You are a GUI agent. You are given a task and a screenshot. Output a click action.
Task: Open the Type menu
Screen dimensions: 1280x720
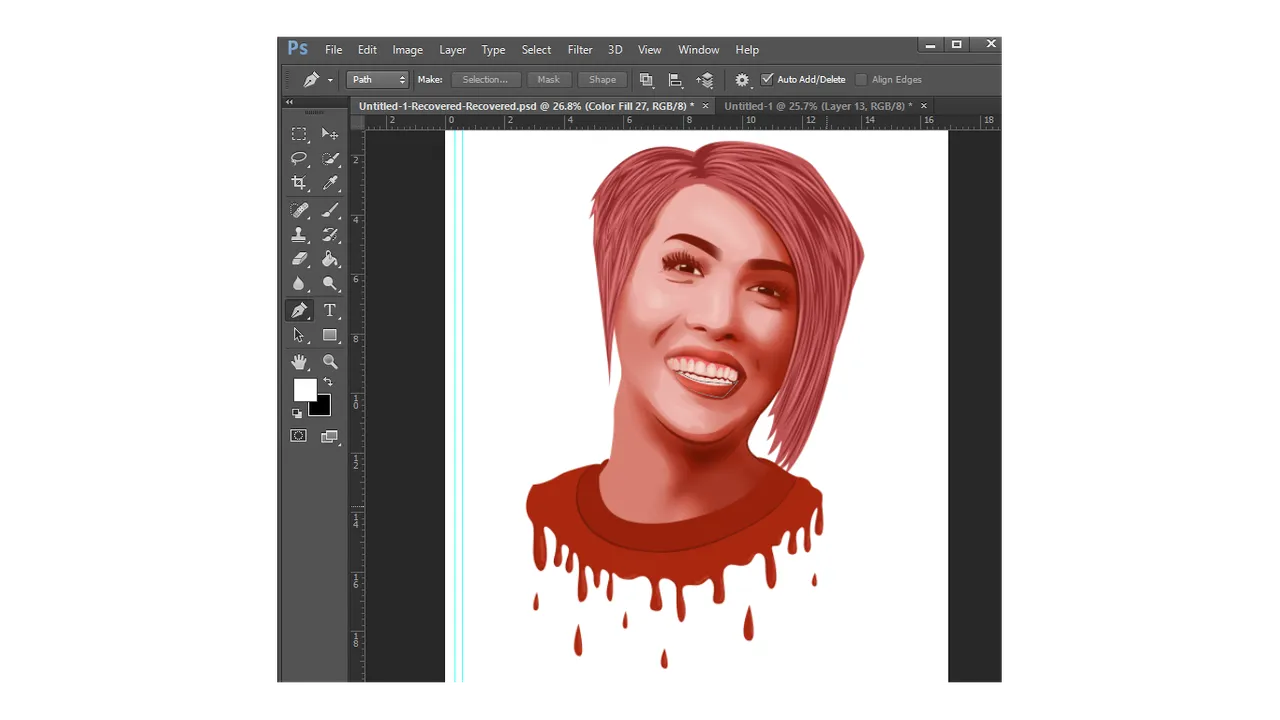(493, 50)
